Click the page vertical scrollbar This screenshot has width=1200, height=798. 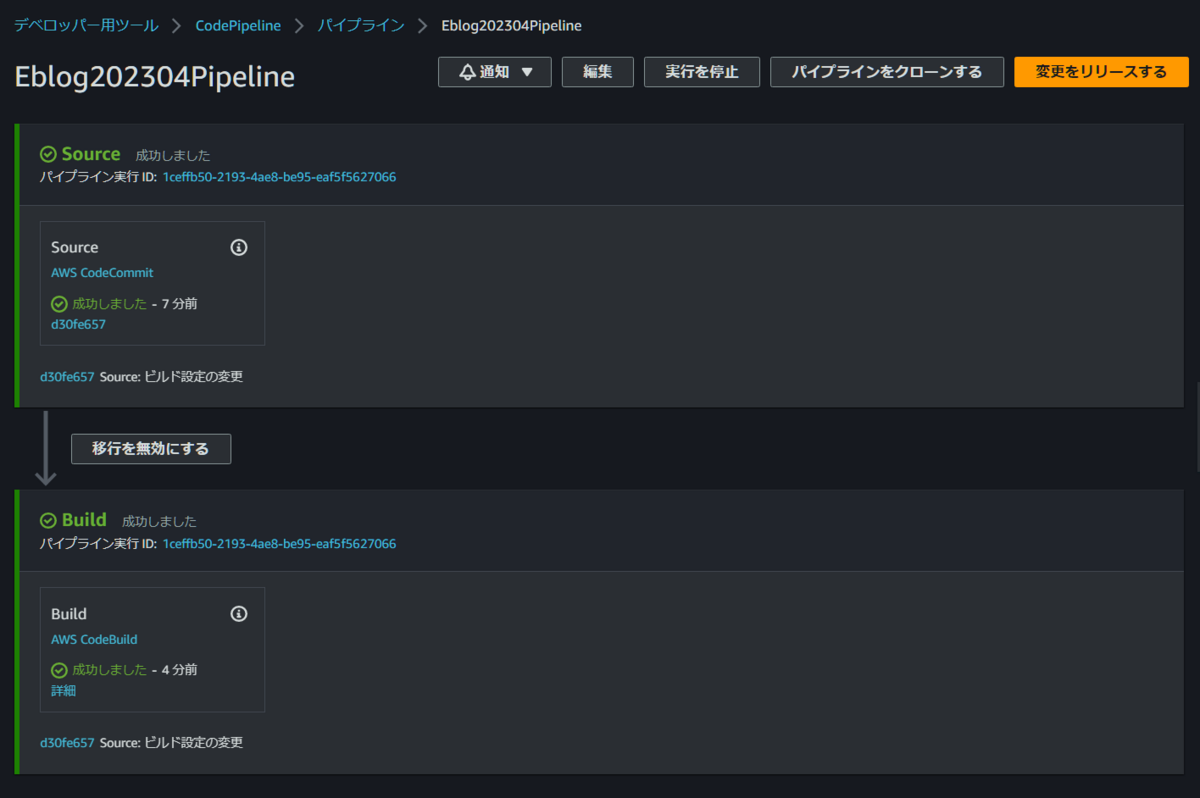[1196, 428]
